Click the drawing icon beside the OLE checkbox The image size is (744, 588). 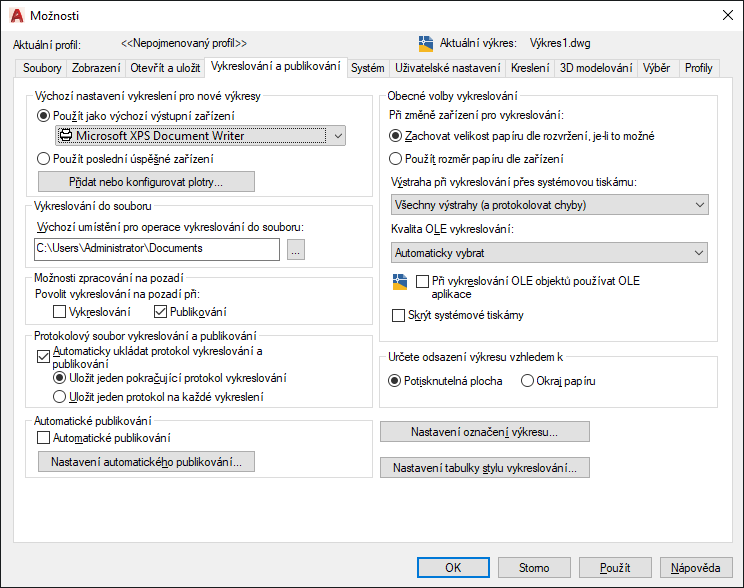coord(401,282)
